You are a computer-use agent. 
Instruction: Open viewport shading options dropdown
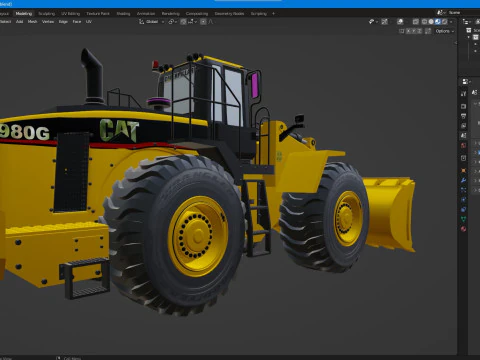[451, 22]
